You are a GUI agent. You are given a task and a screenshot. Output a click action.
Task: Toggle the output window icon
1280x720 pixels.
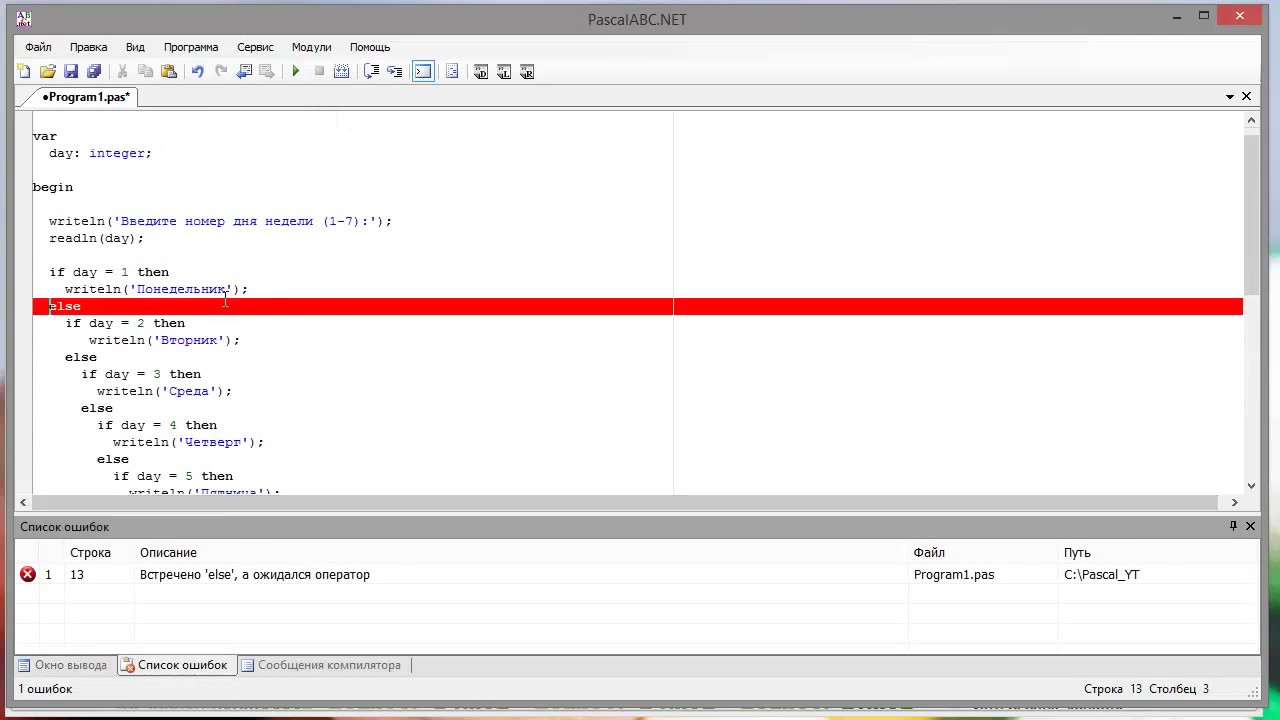[x=423, y=71]
